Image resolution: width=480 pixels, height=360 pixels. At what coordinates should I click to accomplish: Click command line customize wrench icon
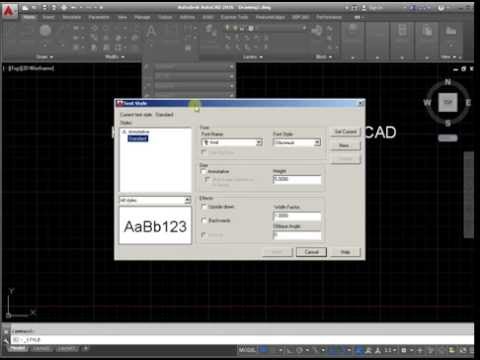click(6, 340)
